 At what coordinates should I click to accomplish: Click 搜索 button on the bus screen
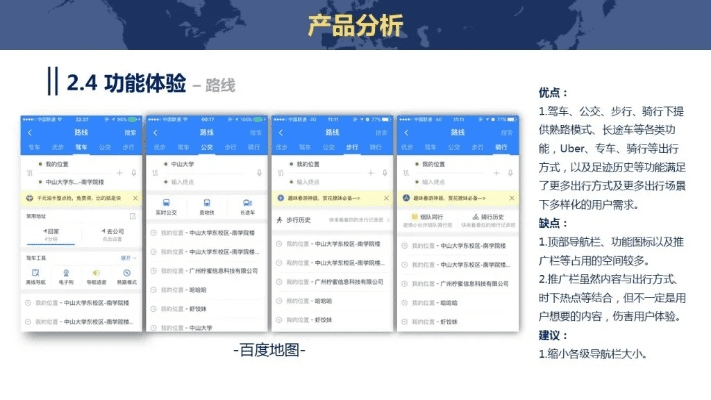(256, 133)
